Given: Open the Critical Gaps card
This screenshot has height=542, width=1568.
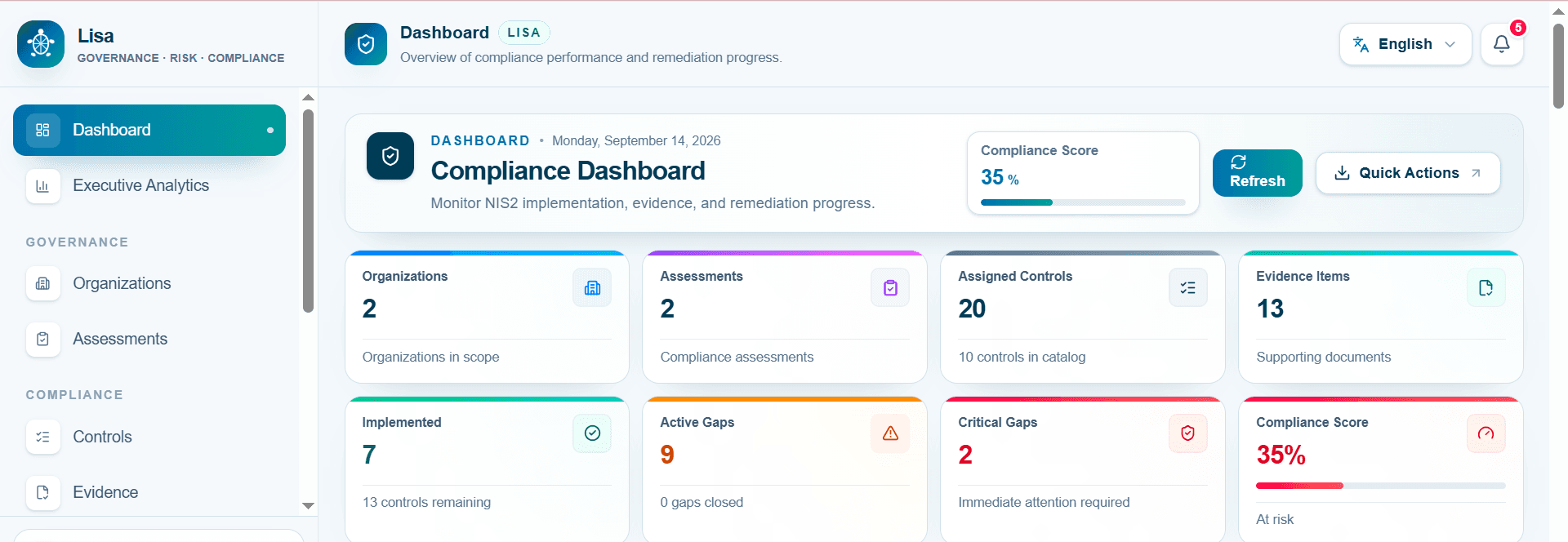Looking at the screenshot, I should pos(1083,469).
